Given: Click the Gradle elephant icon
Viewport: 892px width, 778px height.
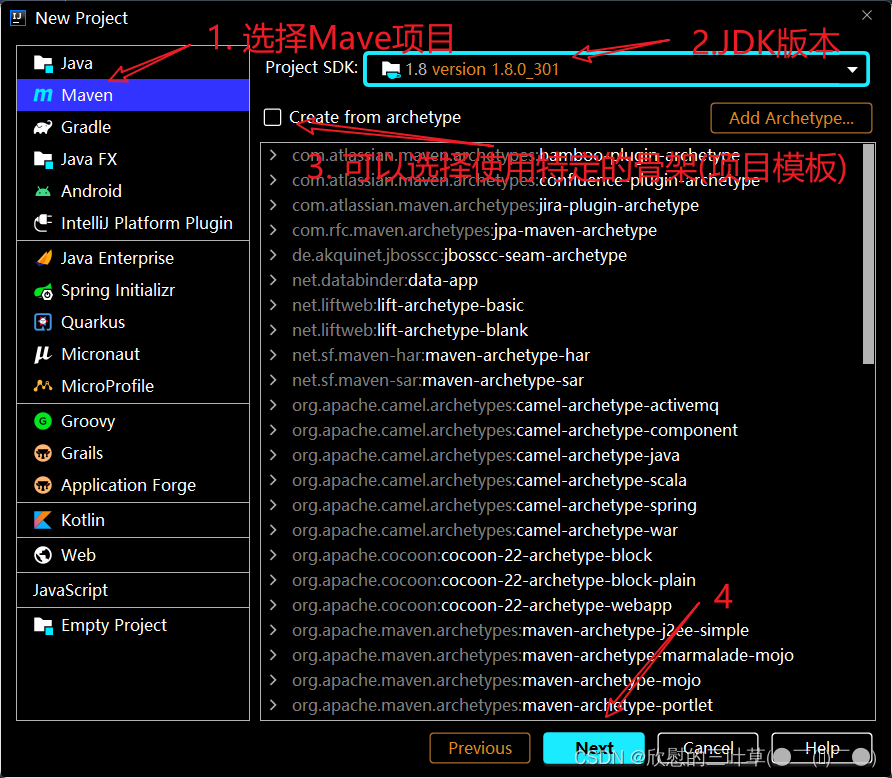Looking at the screenshot, I should tap(43, 127).
